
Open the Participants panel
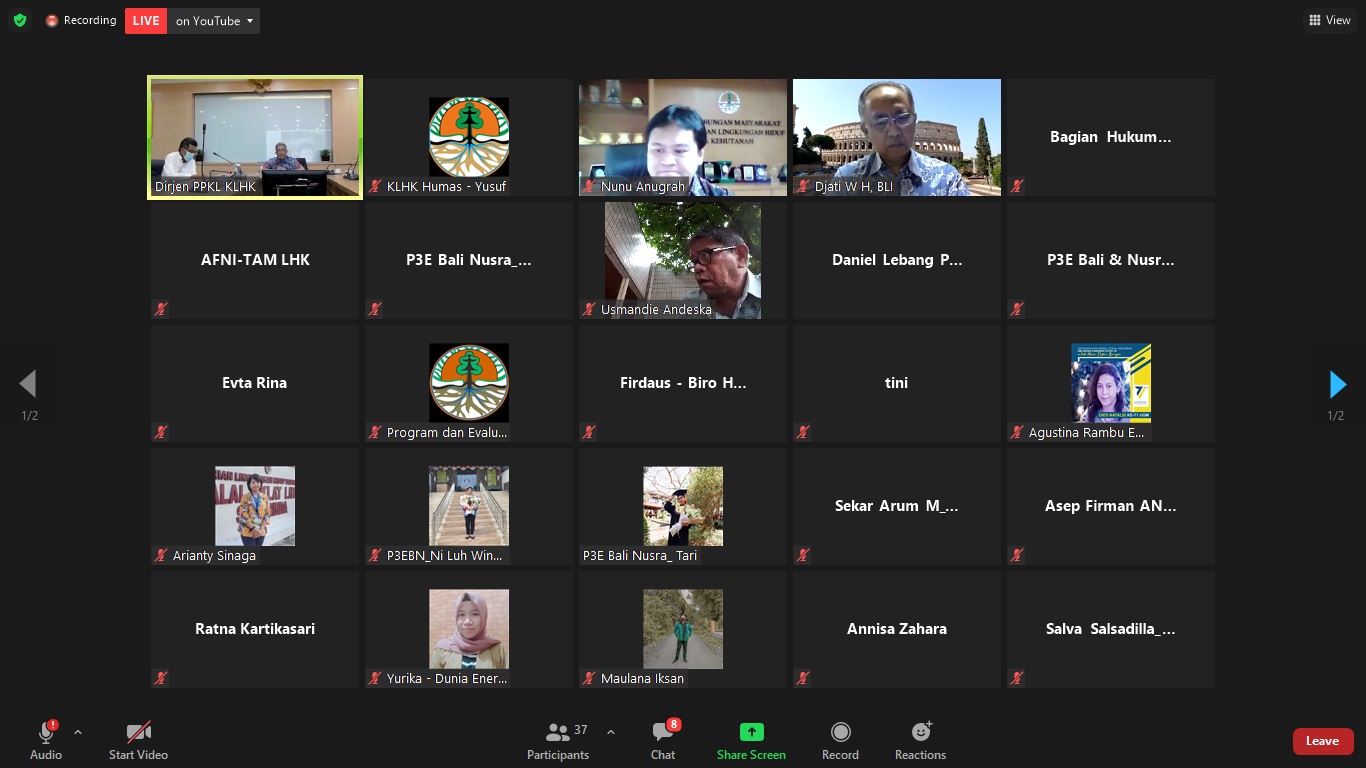558,741
